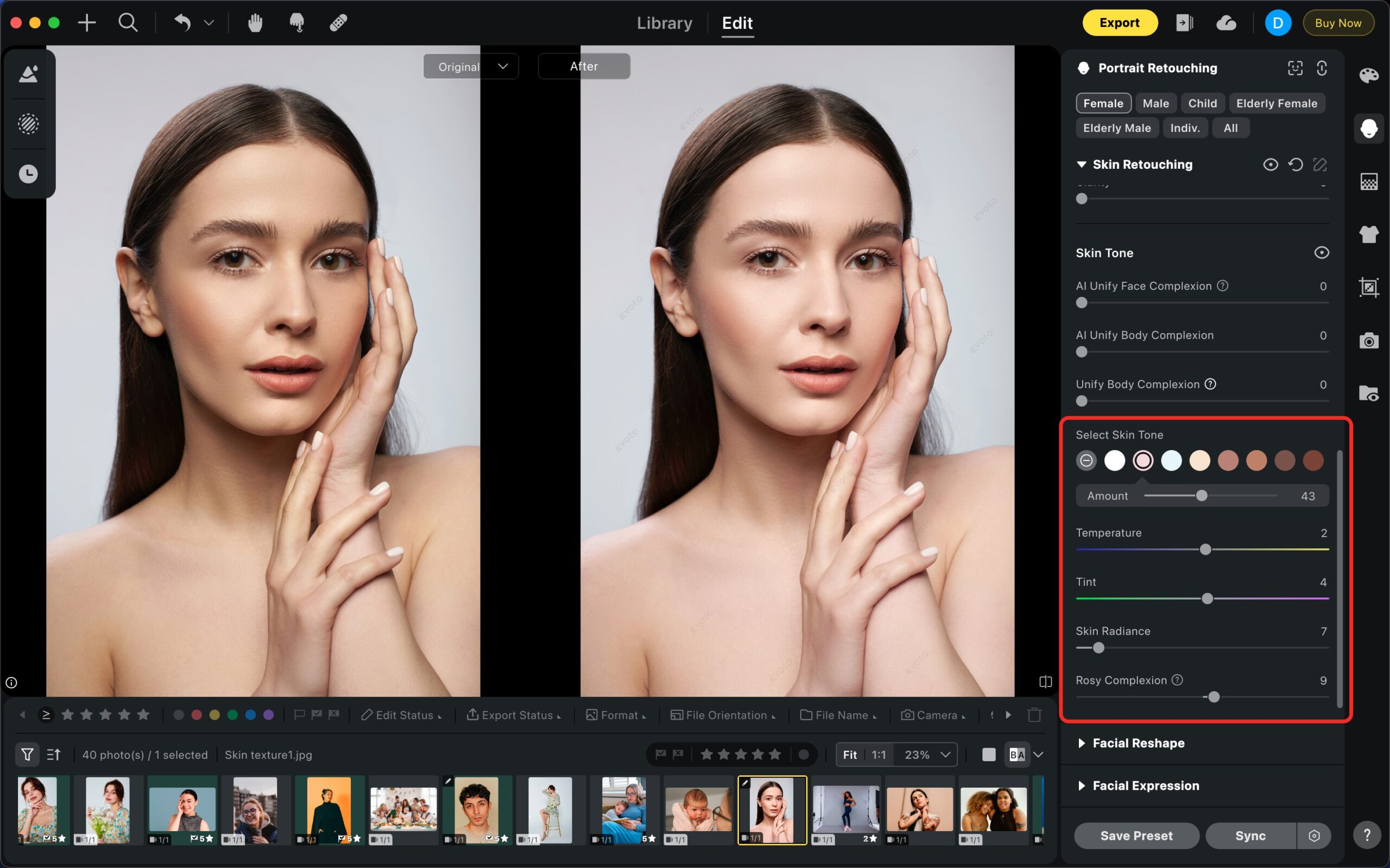Open the 23% zoom dropdown

point(927,755)
